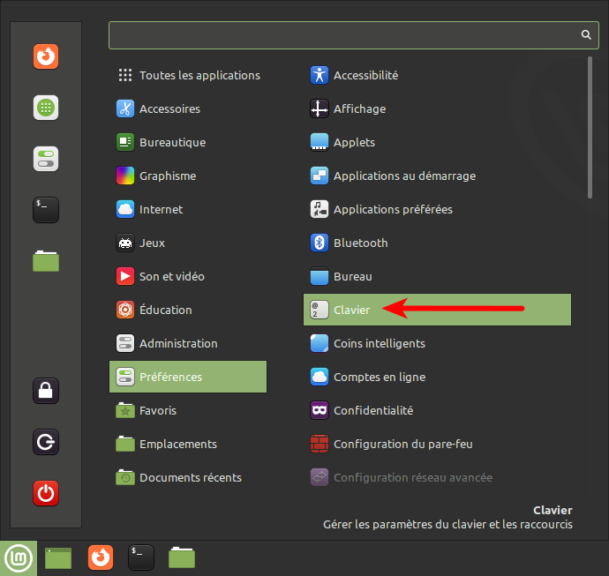Screen dimensions: 609x576
Task: Select Toutes les applications category
Action: coord(188,75)
